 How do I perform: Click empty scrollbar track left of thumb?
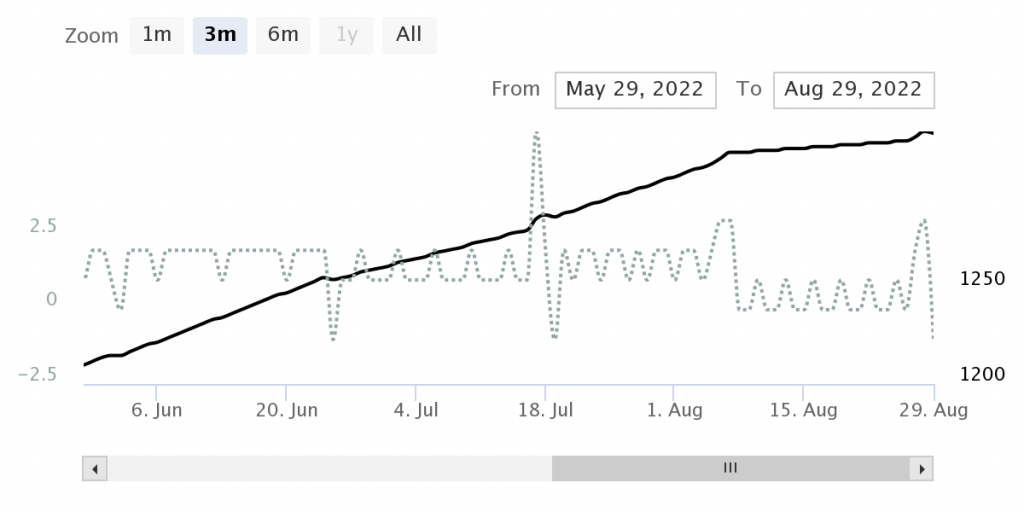(328, 468)
